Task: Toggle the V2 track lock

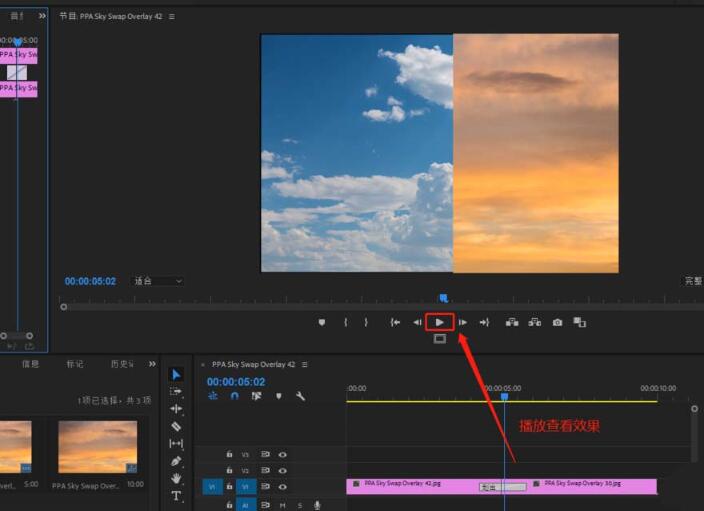Action: coord(229,470)
